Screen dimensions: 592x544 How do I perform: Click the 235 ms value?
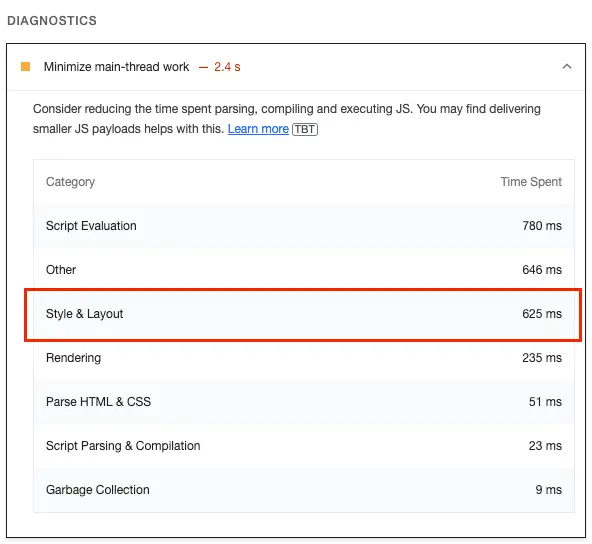(542, 358)
